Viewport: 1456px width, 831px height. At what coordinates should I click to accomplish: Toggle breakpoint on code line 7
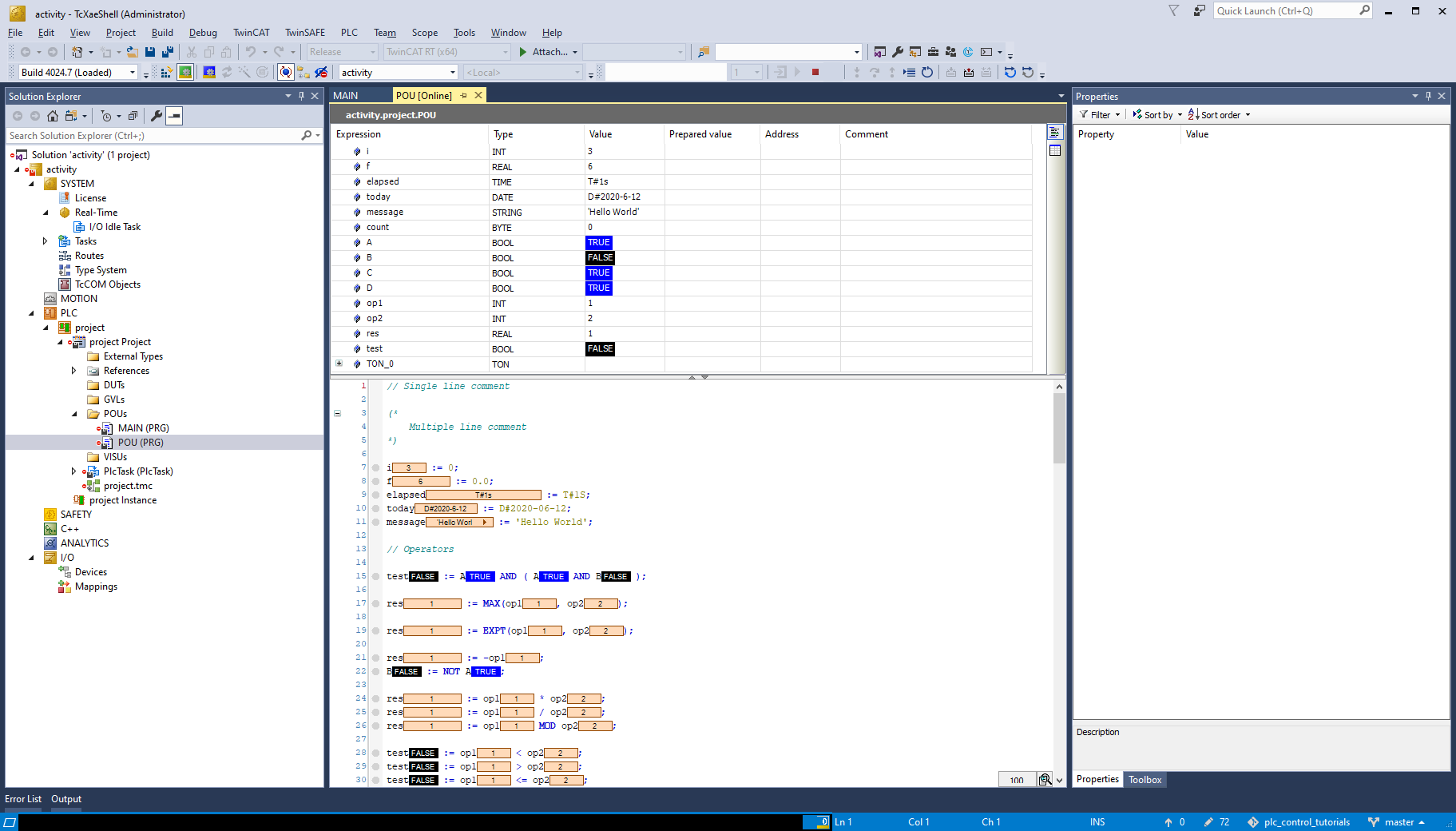coord(375,468)
